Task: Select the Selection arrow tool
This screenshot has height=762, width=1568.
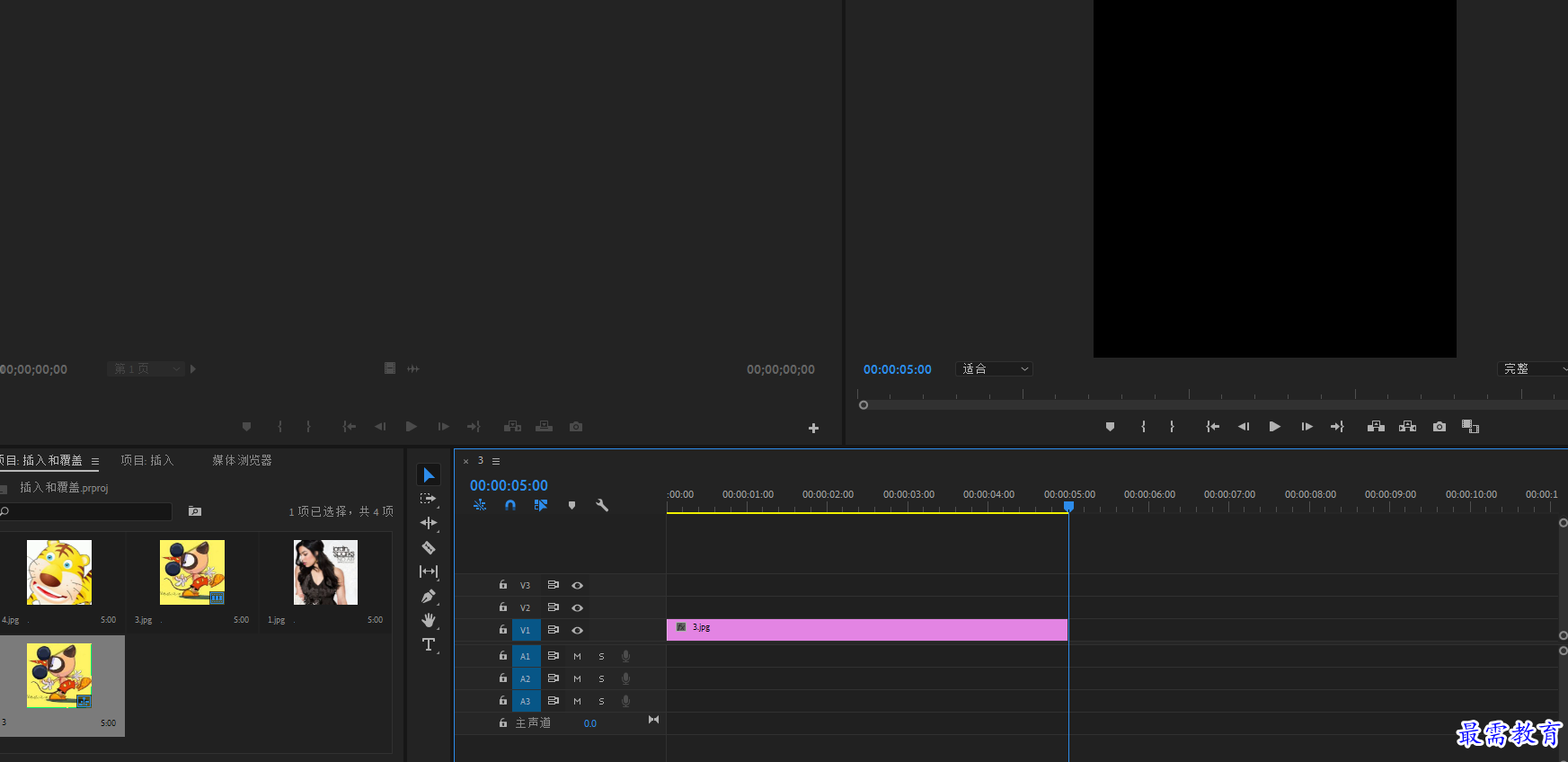Action: click(429, 474)
